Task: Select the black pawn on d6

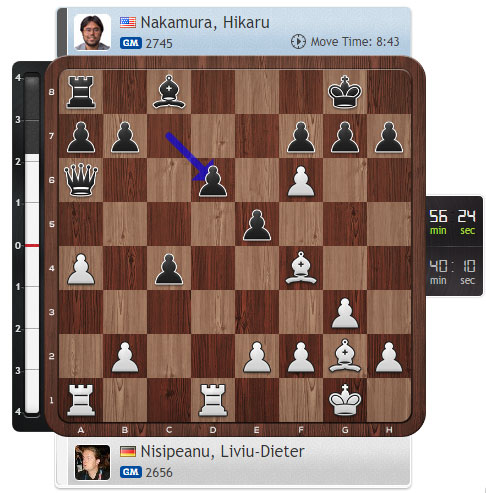Action: point(213,181)
